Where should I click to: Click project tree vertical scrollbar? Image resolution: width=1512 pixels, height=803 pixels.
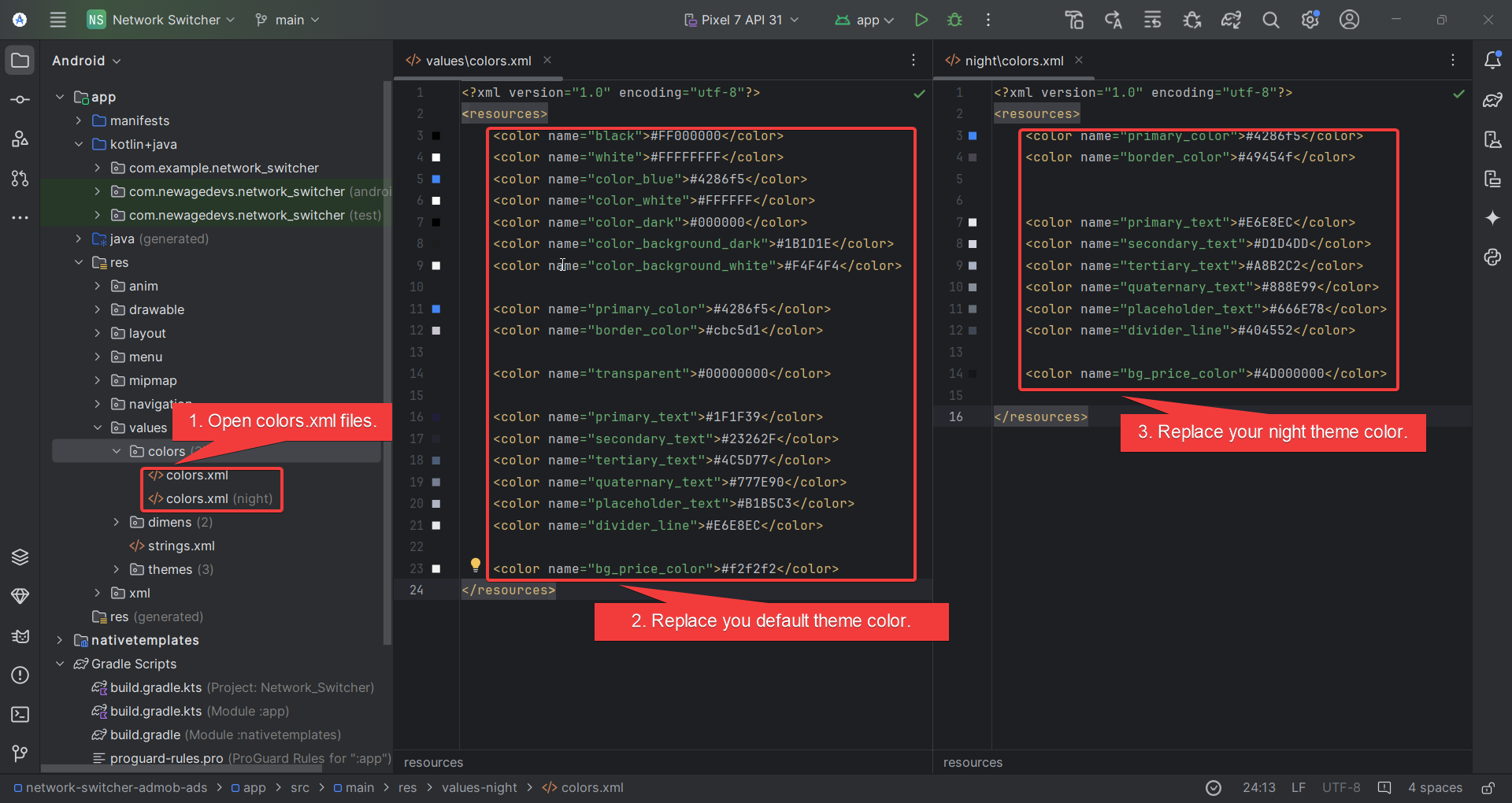click(387, 362)
